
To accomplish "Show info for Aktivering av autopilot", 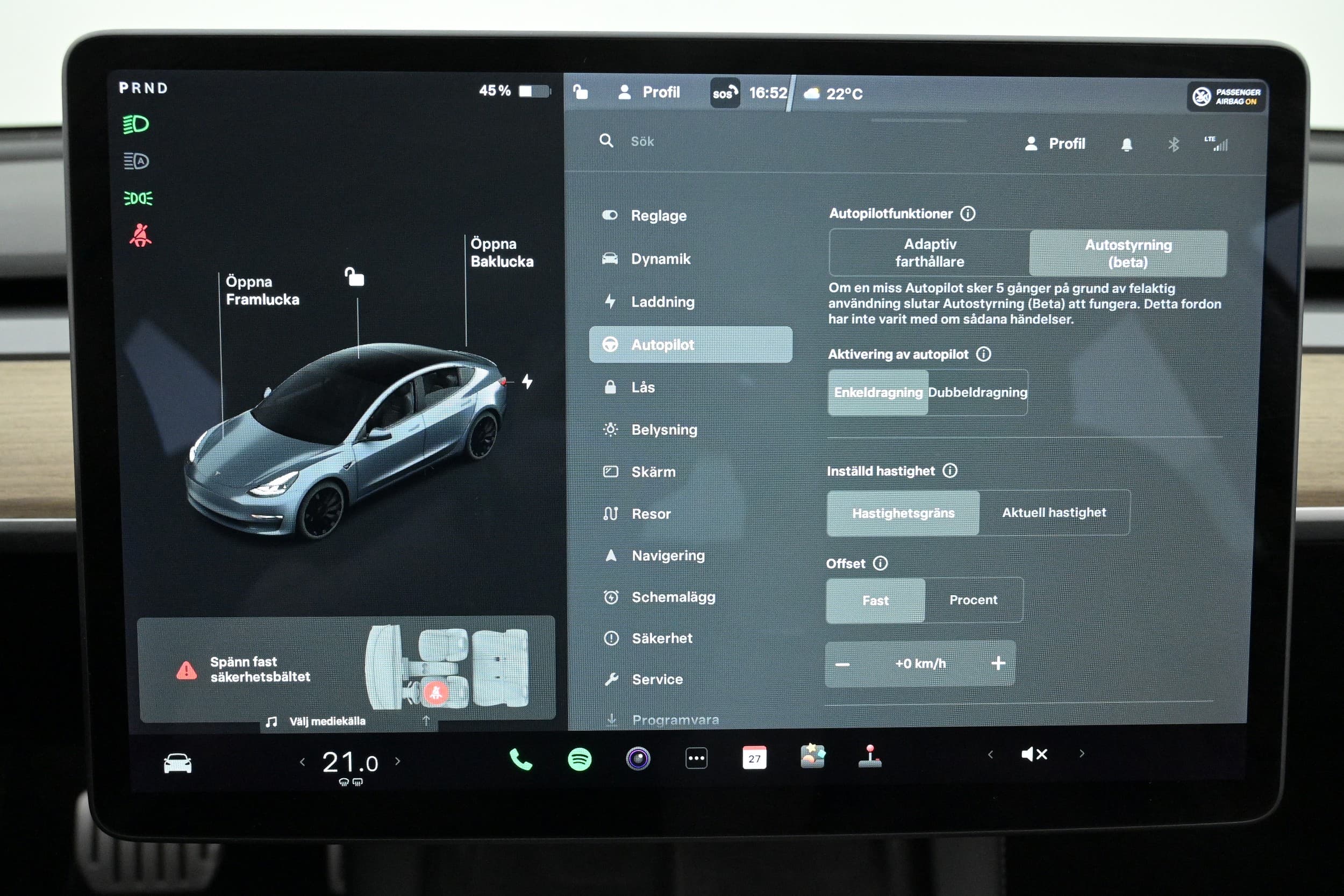I will coord(983,354).
